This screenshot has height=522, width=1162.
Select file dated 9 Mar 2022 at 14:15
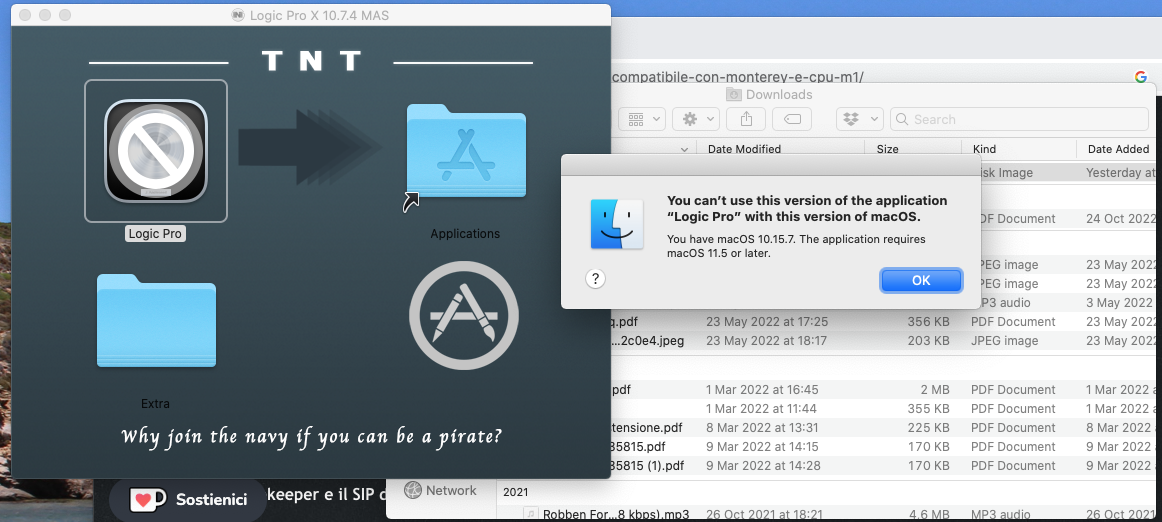pos(826,446)
